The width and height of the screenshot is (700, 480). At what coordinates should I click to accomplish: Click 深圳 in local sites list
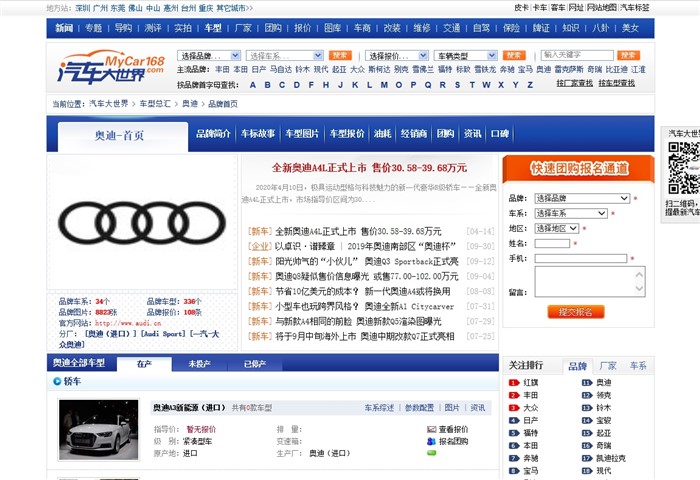[x=83, y=8]
